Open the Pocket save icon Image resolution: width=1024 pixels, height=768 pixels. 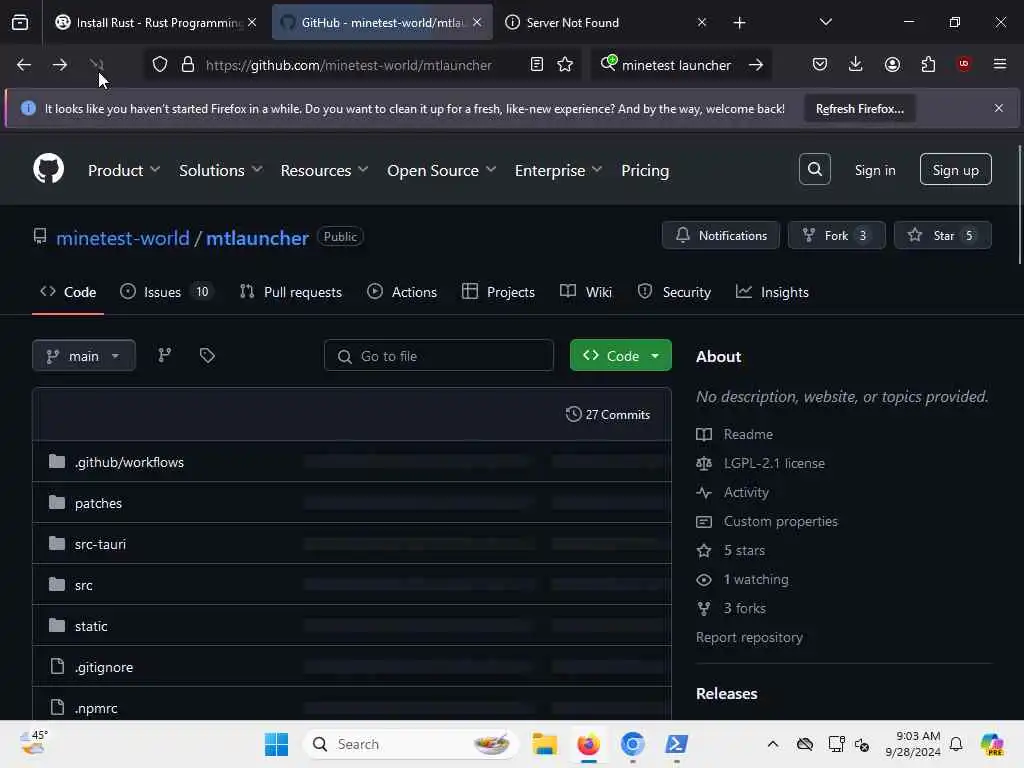tap(820, 64)
